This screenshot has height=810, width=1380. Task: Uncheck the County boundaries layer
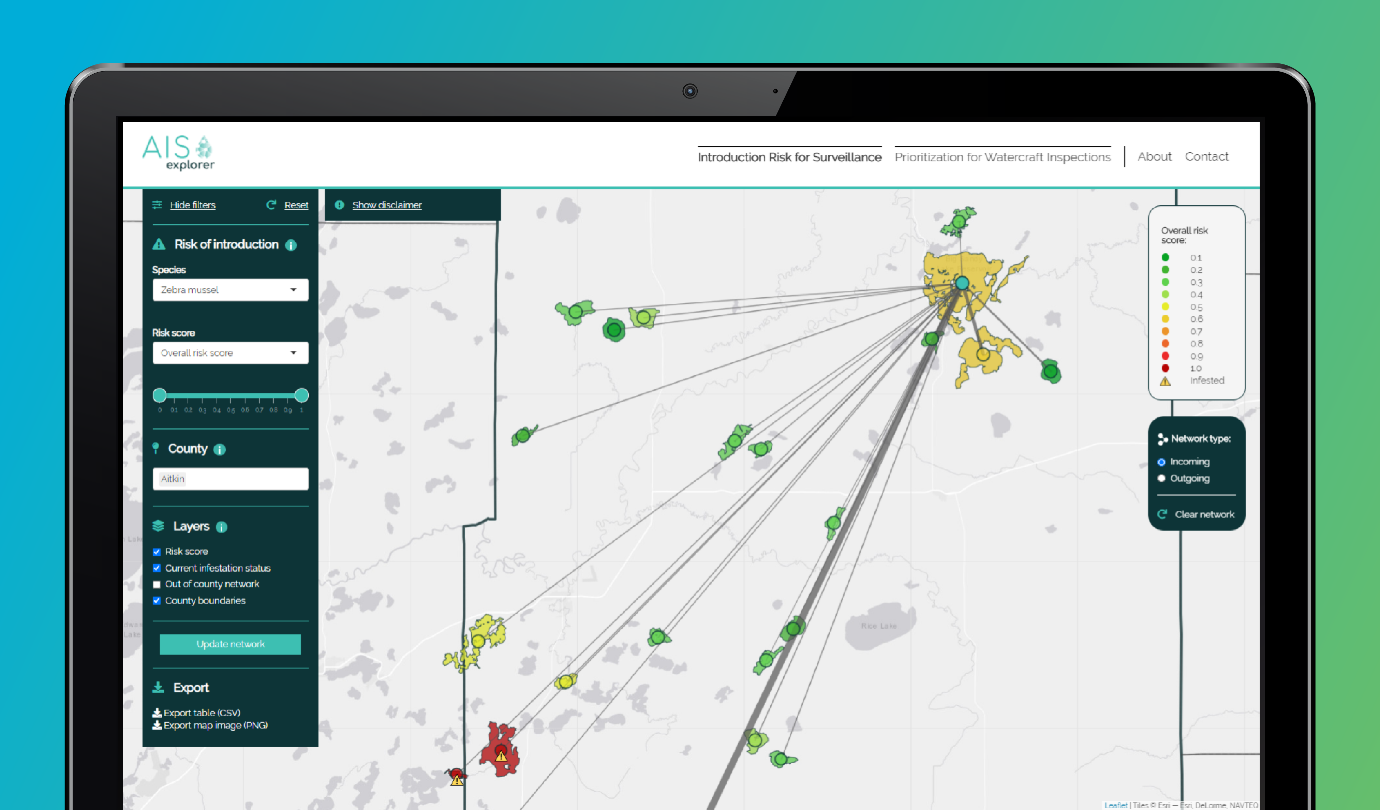click(x=156, y=600)
